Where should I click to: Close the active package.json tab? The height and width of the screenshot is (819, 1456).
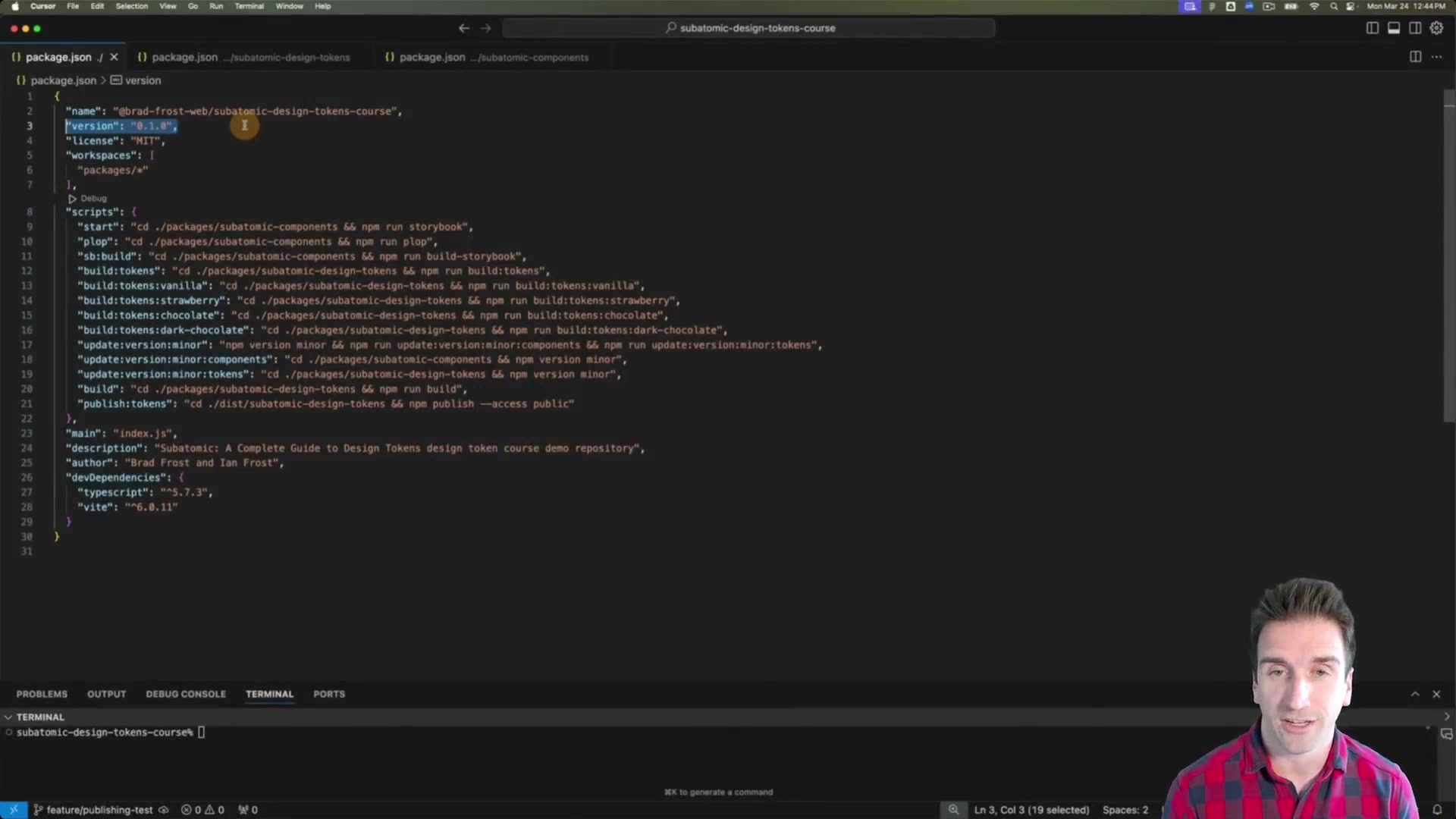[115, 57]
